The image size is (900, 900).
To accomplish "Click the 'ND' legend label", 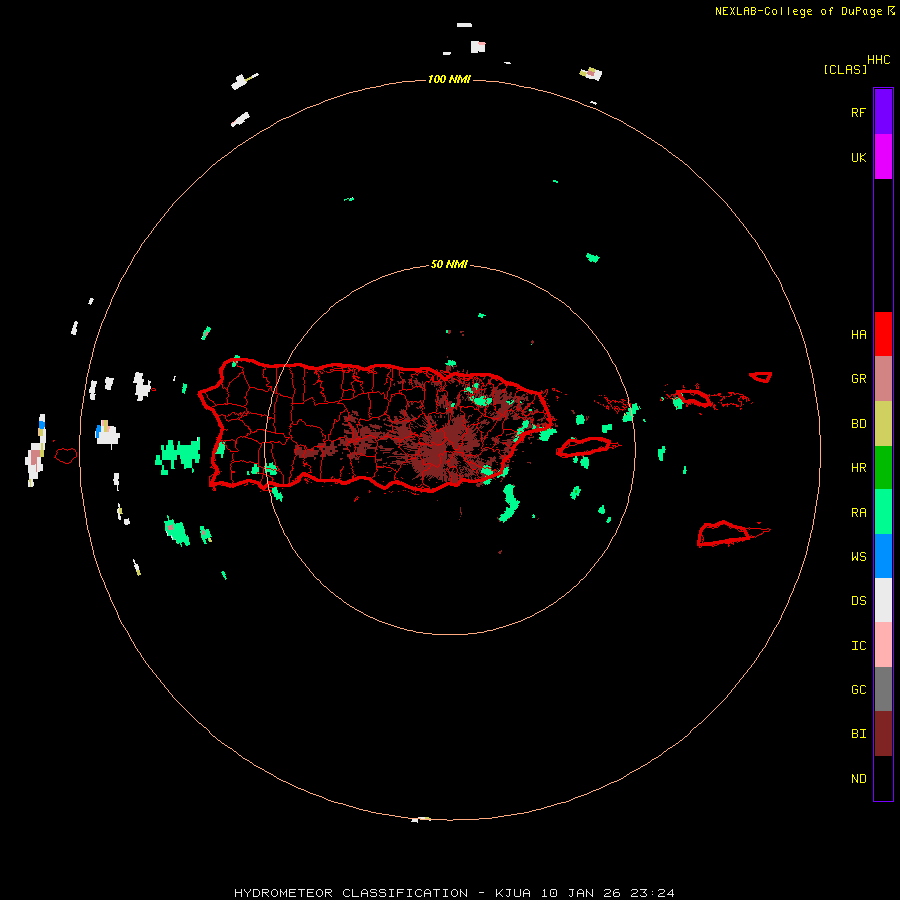I will tap(858, 779).
